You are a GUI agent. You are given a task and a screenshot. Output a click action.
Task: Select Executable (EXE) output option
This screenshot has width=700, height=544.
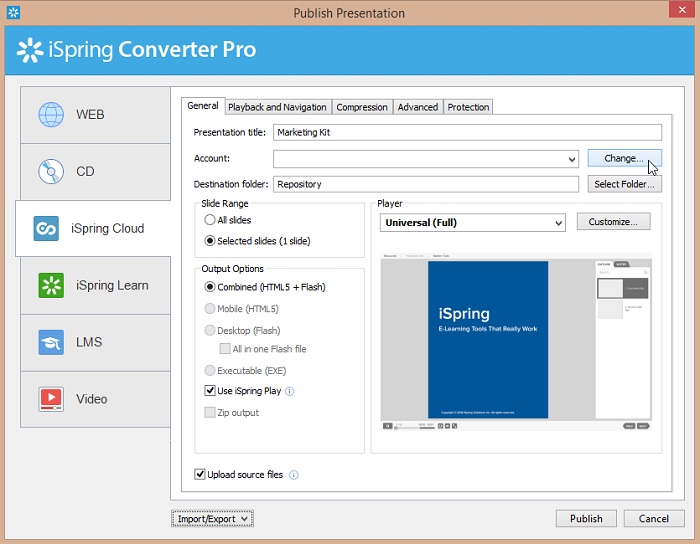tap(209, 370)
